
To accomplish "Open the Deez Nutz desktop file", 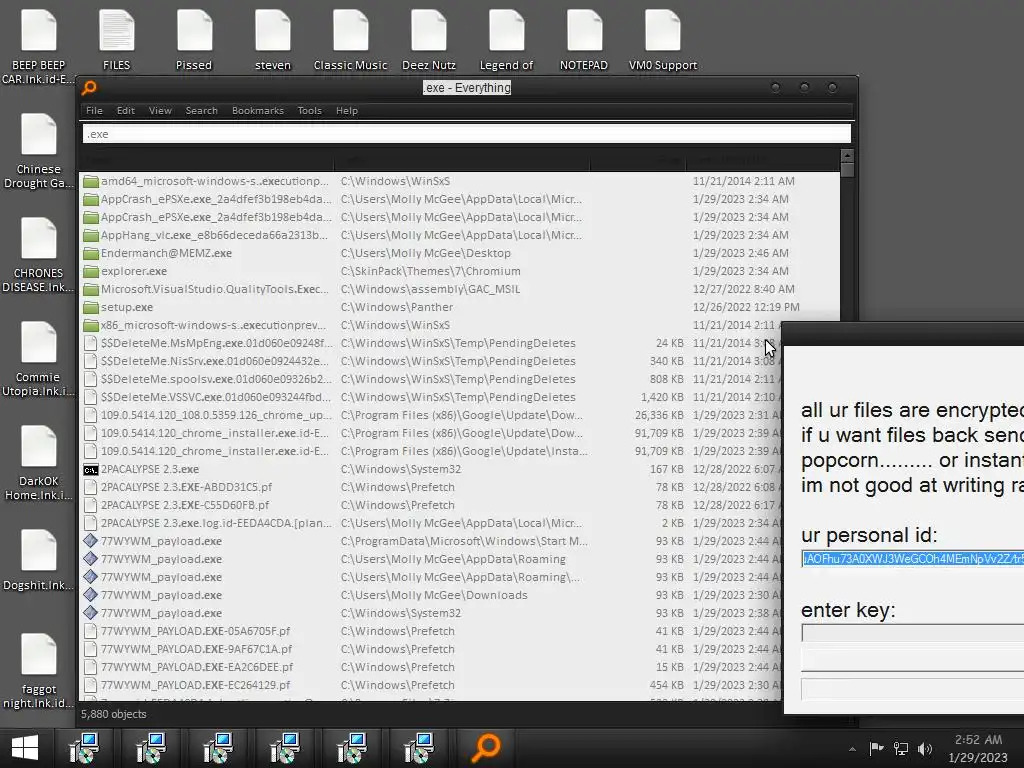I will (x=428, y=40).
